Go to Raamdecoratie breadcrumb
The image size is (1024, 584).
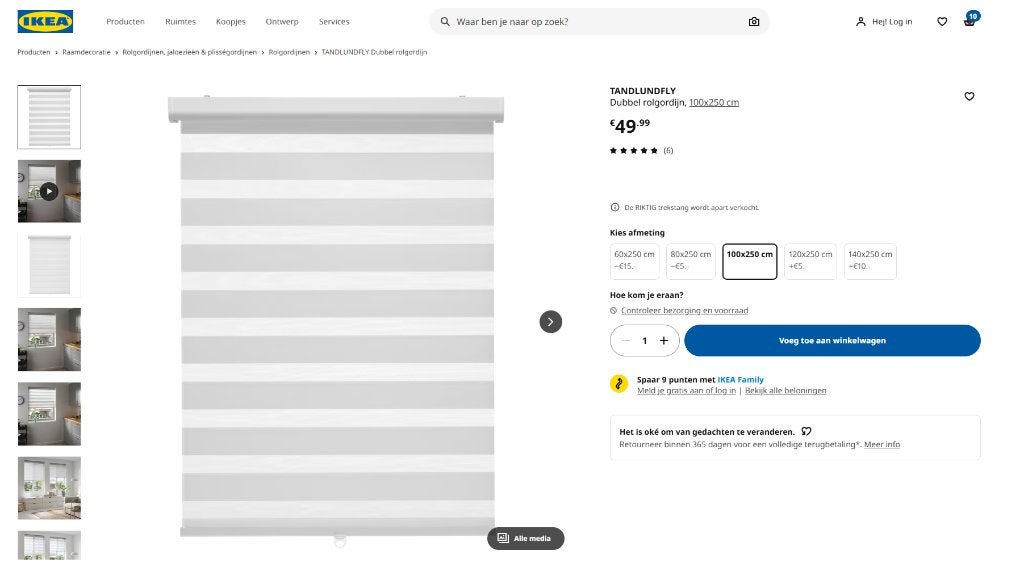tap(86, 52)
